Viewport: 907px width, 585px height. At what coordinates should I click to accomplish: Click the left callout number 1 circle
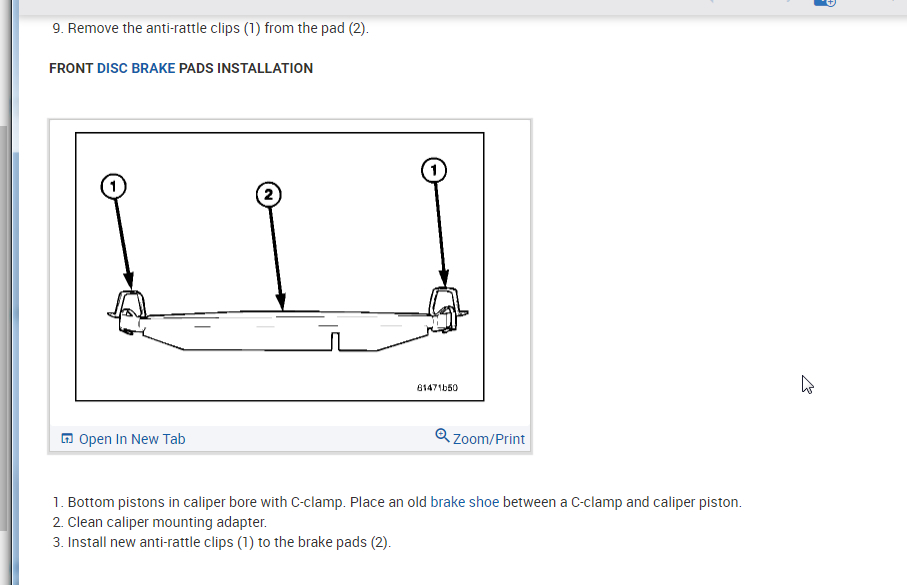tap(113, 186)
